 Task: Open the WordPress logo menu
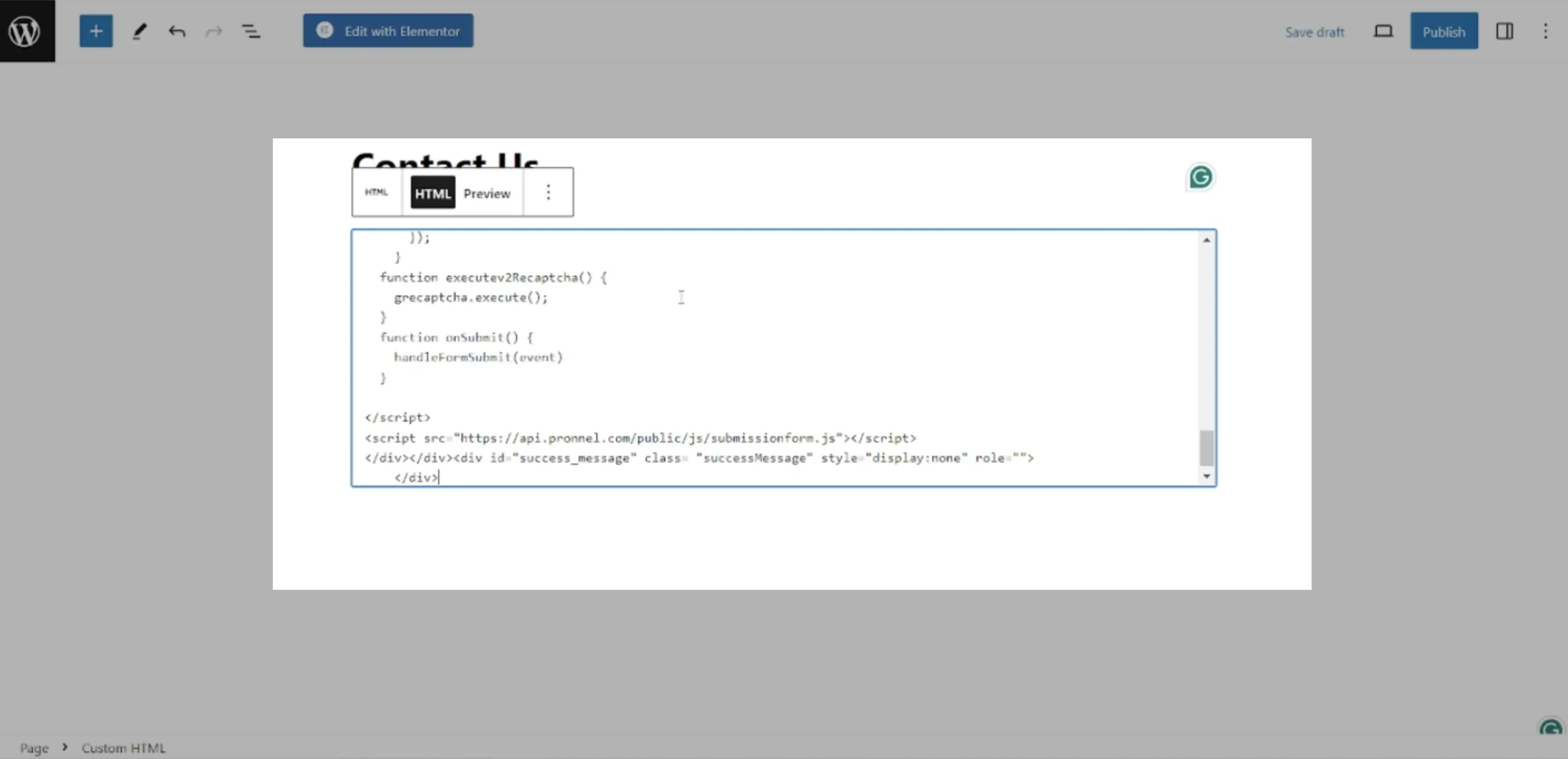tap(27, 30)
